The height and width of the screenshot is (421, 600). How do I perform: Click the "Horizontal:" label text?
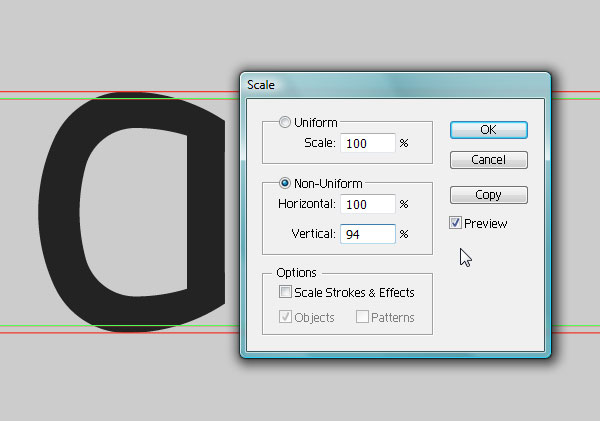307,204
